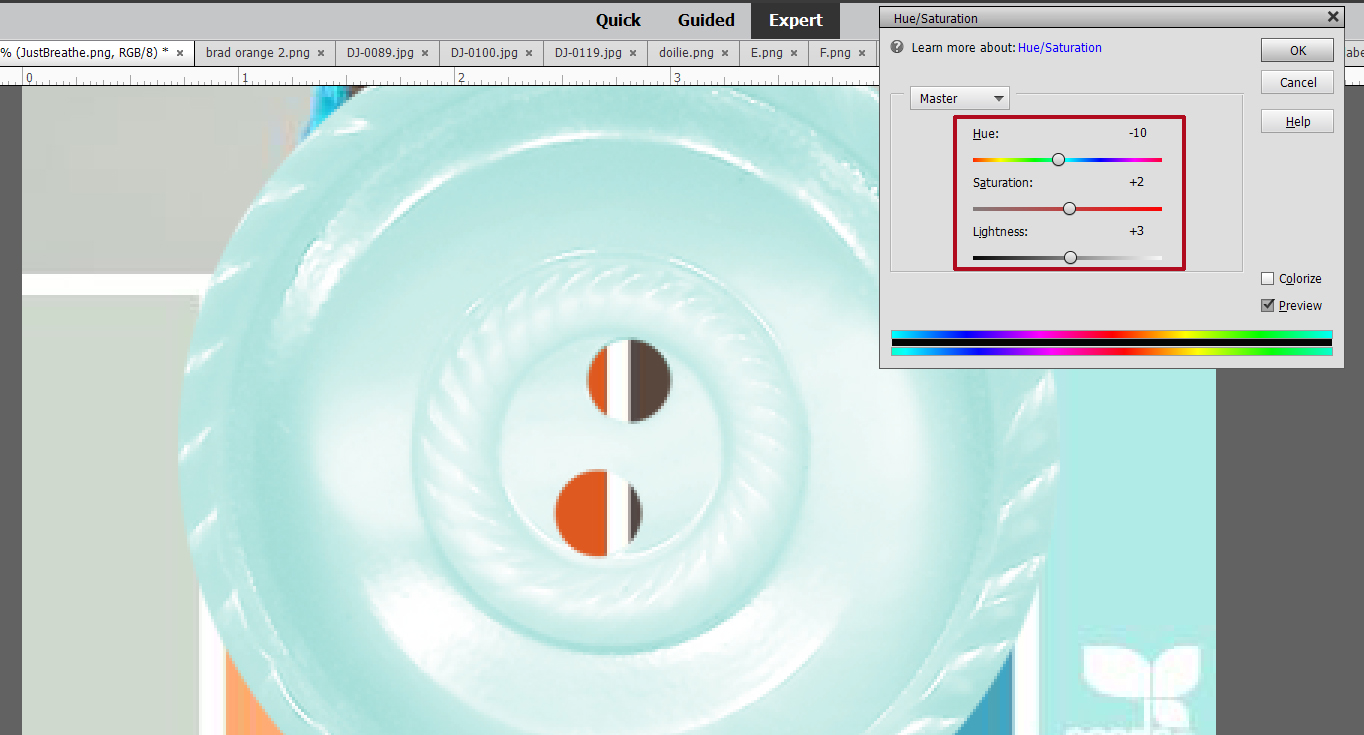Close the F.png tab

(x=862, y=53)
